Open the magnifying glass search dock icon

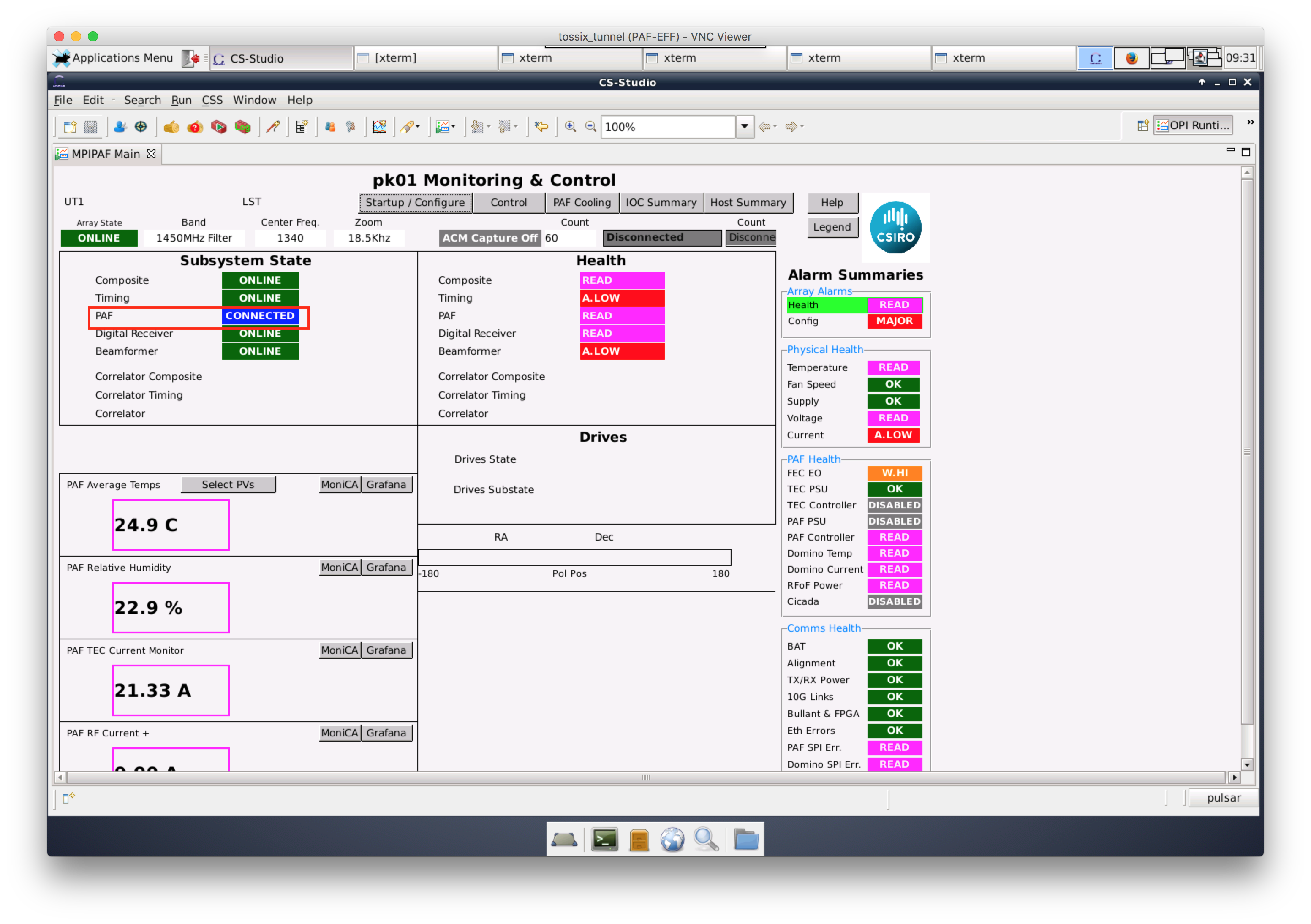706,840
